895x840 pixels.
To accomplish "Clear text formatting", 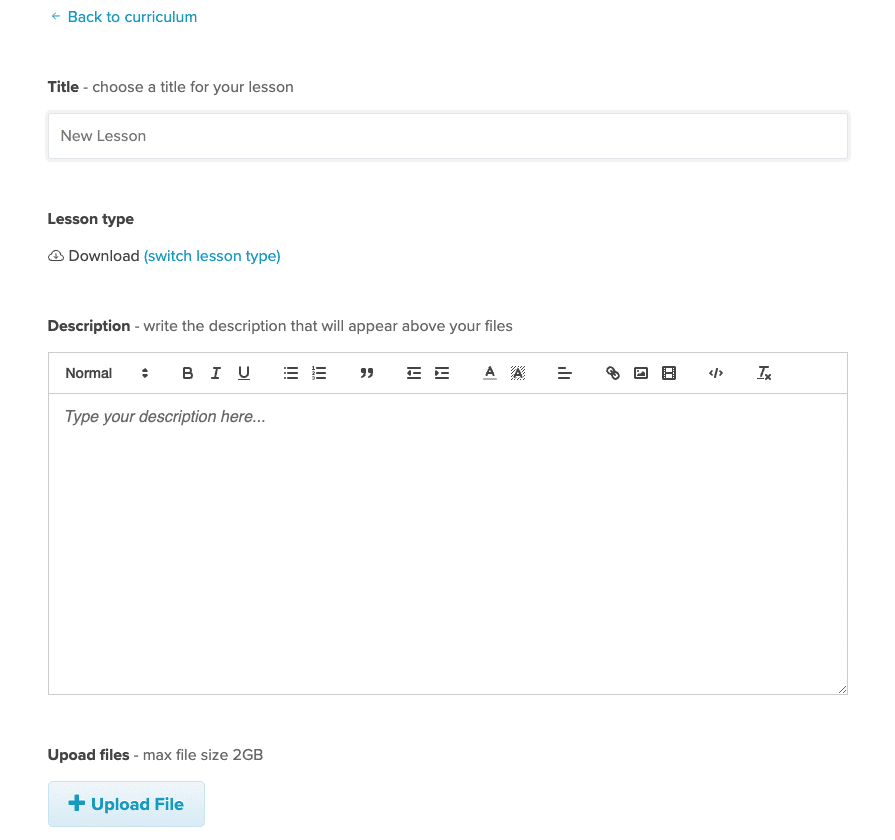I will 764,373.
